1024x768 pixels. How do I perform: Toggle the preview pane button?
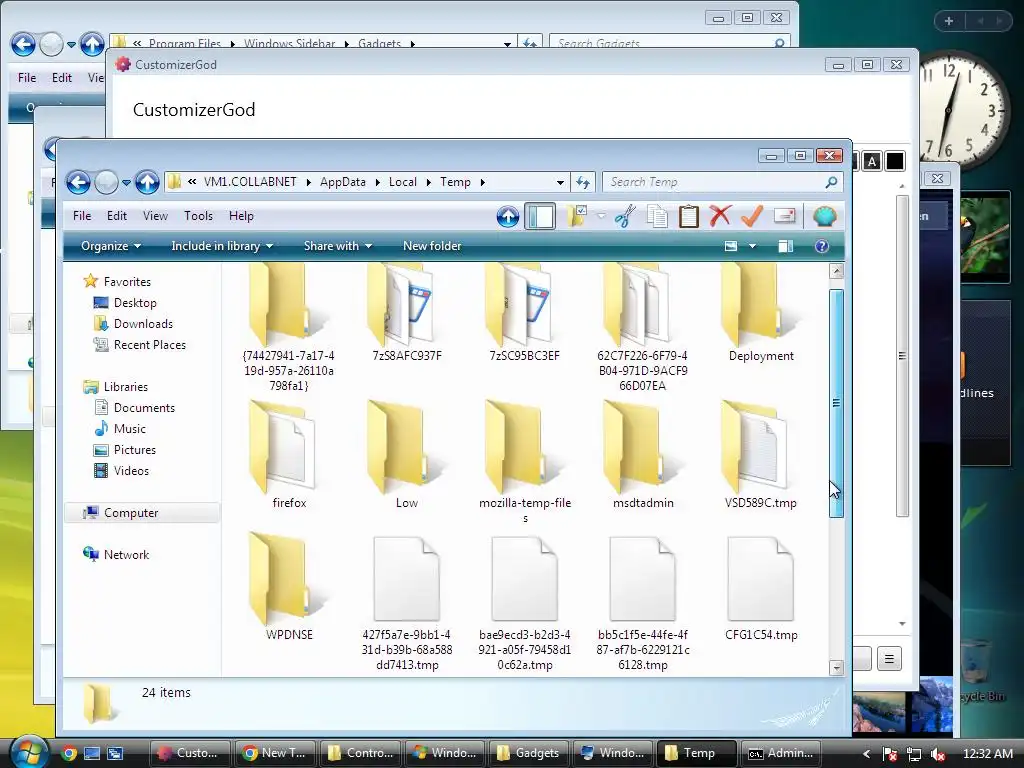click(786, 246)
